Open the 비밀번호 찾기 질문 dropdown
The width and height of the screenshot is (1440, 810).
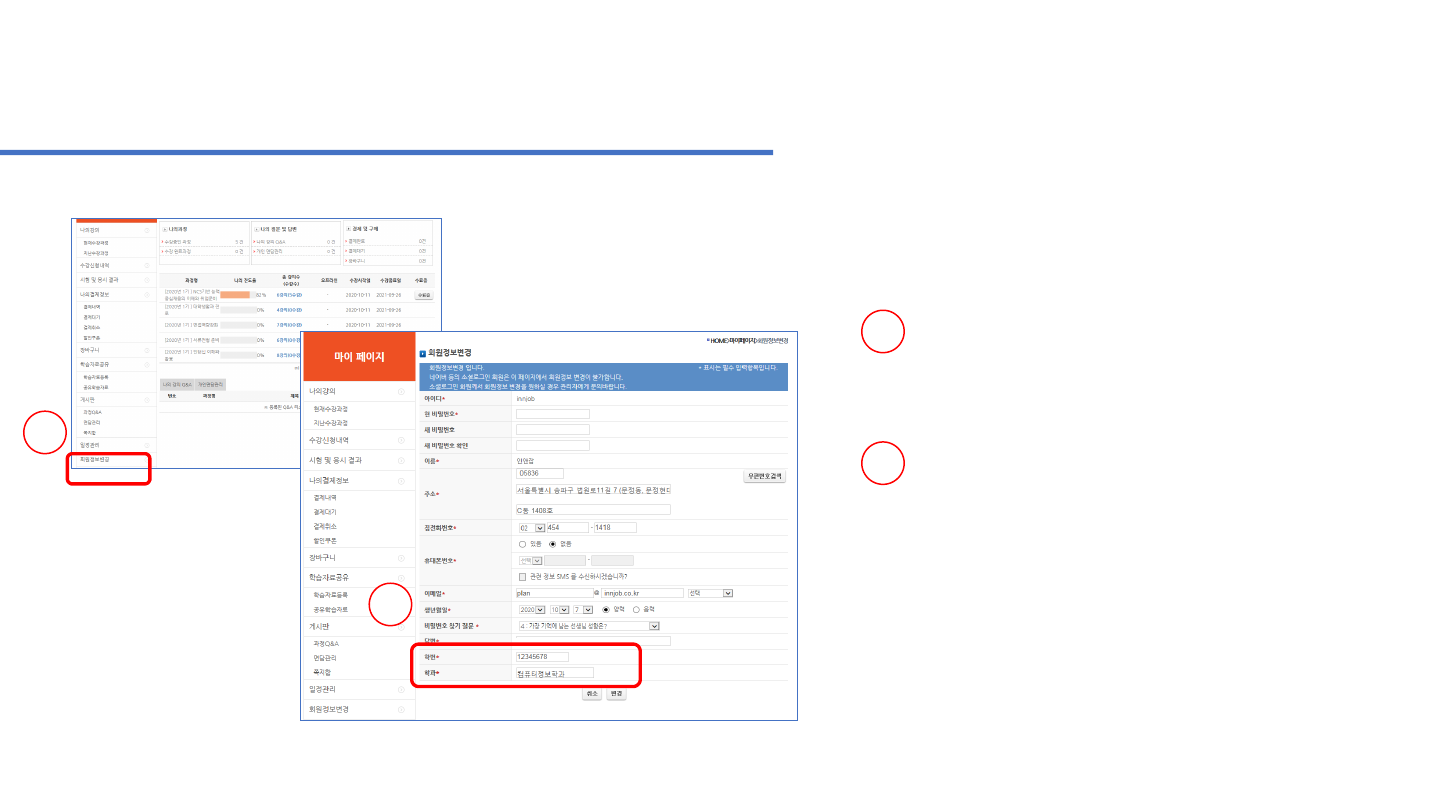point(654,626)
